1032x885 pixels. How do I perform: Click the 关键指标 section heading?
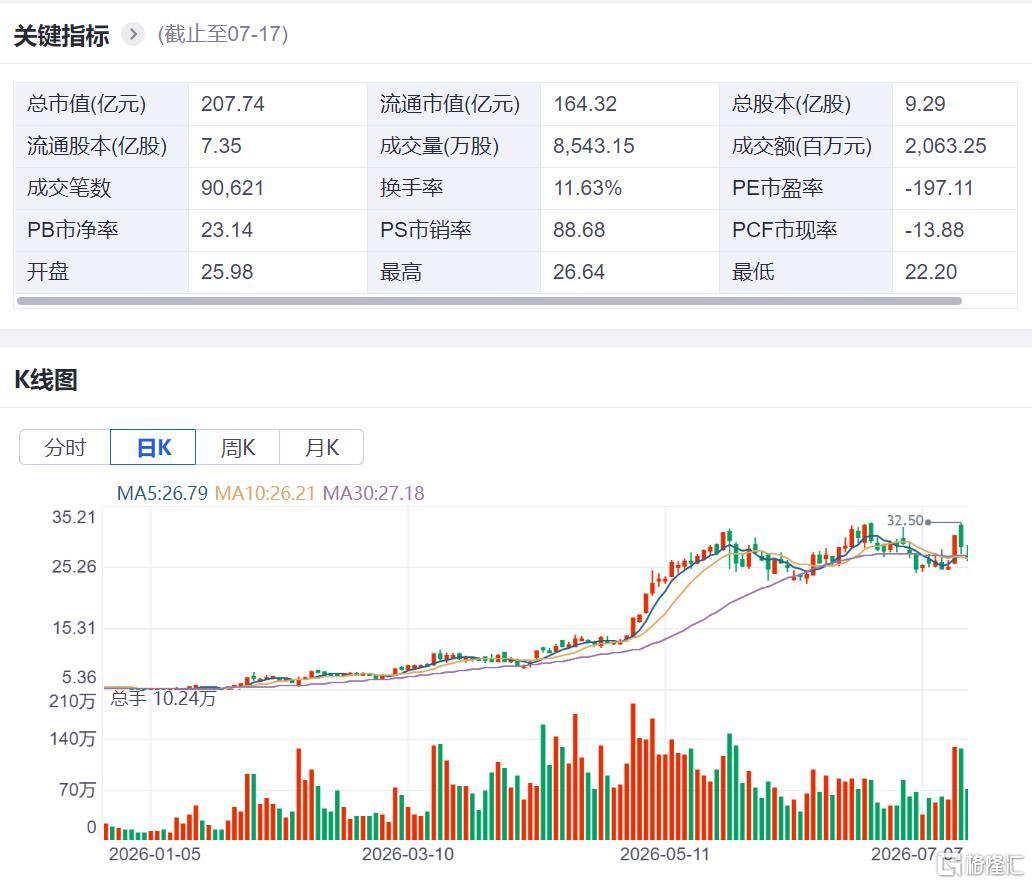pos(61,35)
